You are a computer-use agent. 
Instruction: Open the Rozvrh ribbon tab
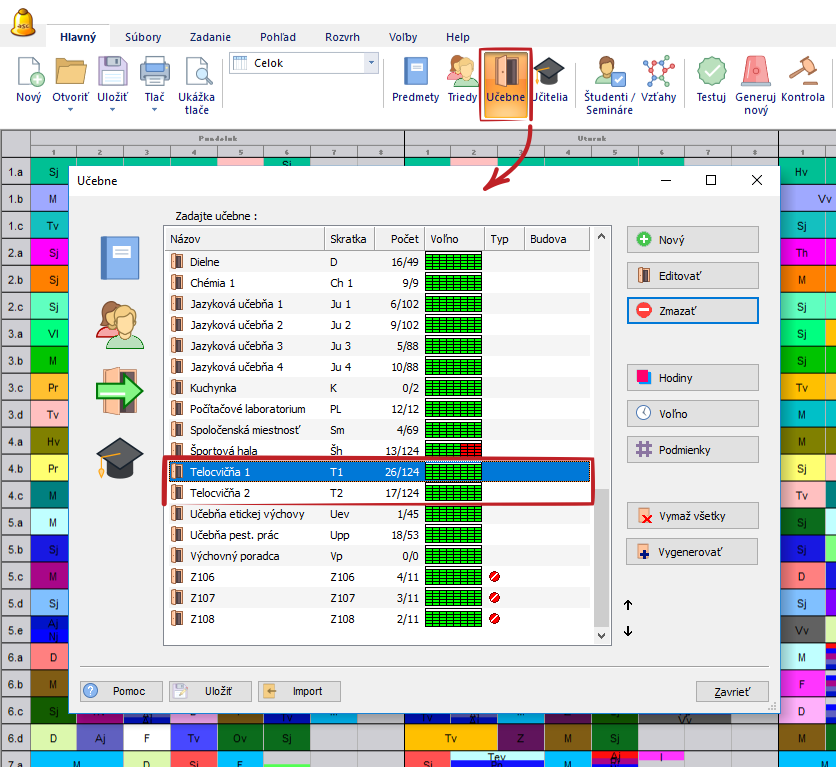coord(342,37)
